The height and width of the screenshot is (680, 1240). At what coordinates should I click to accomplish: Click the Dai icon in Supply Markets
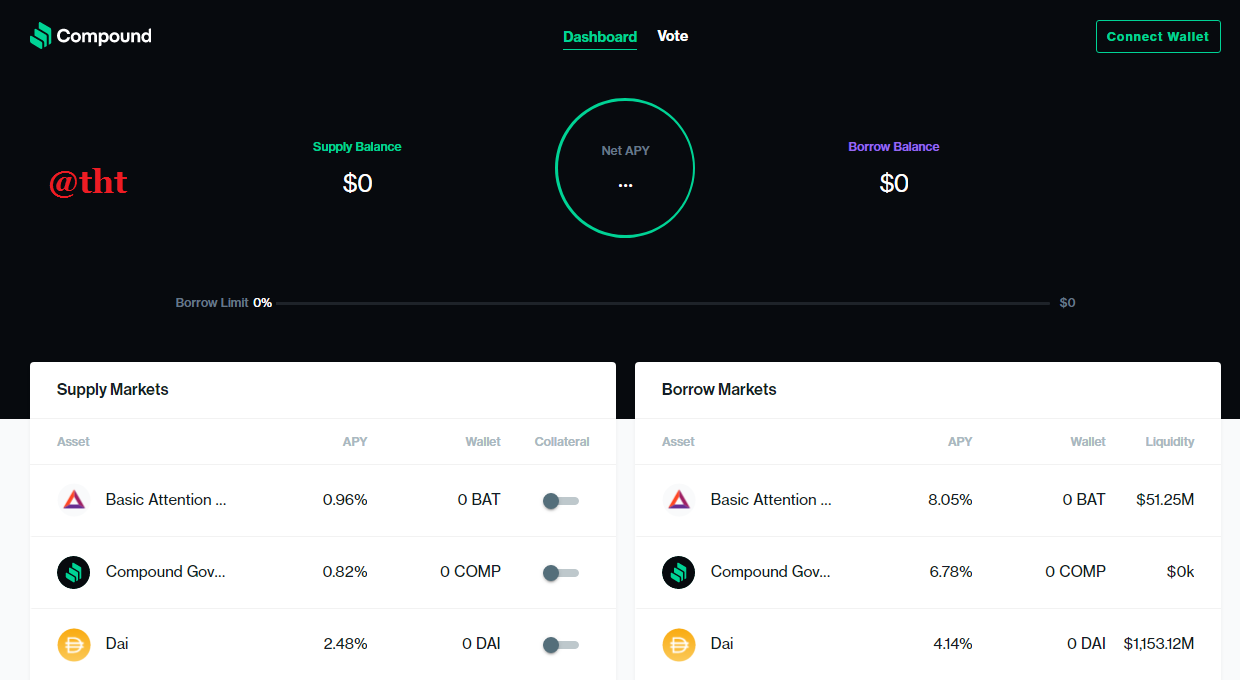click(x=74, y=644)
